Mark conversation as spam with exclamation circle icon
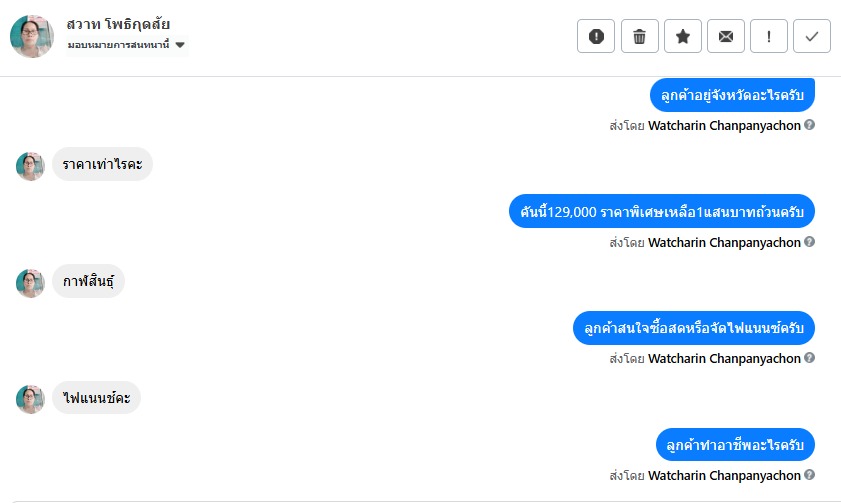The image size is (841, 503). 596,36
